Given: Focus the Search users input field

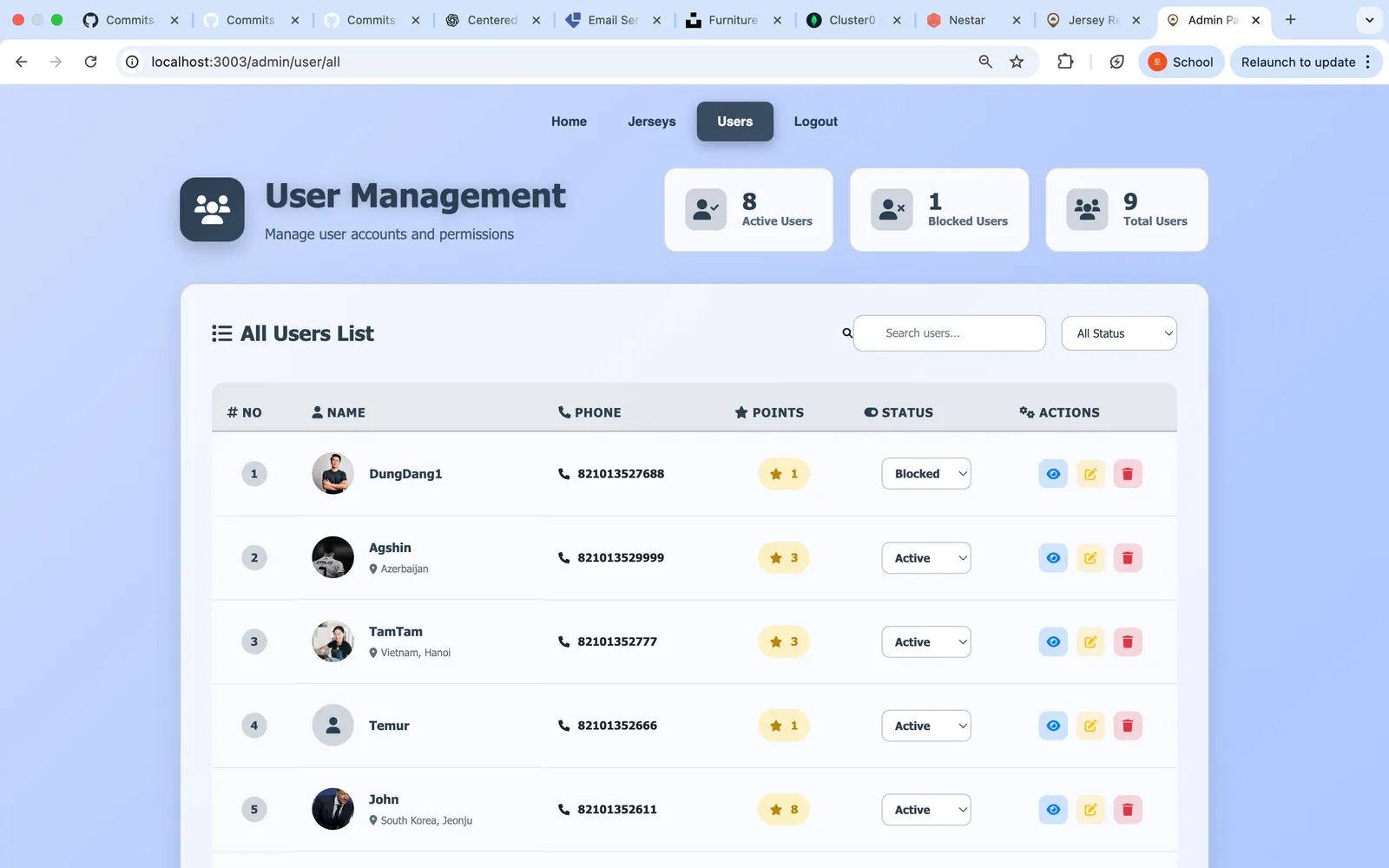Looking at the screenshot, I should point(950,333).
